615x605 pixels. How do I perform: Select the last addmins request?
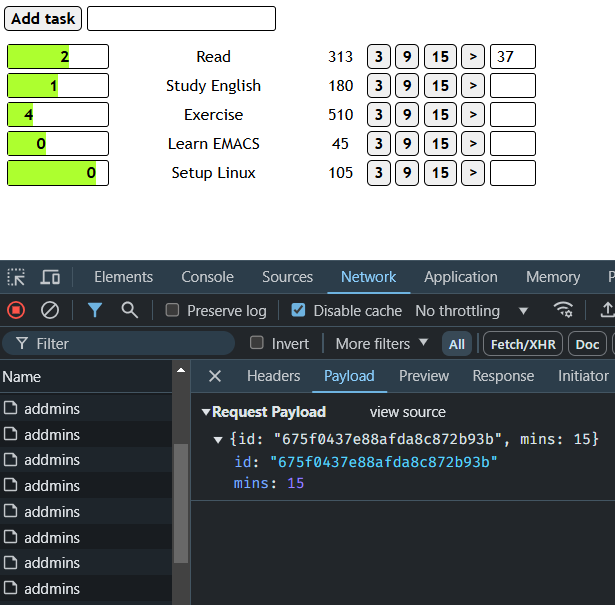86,589
